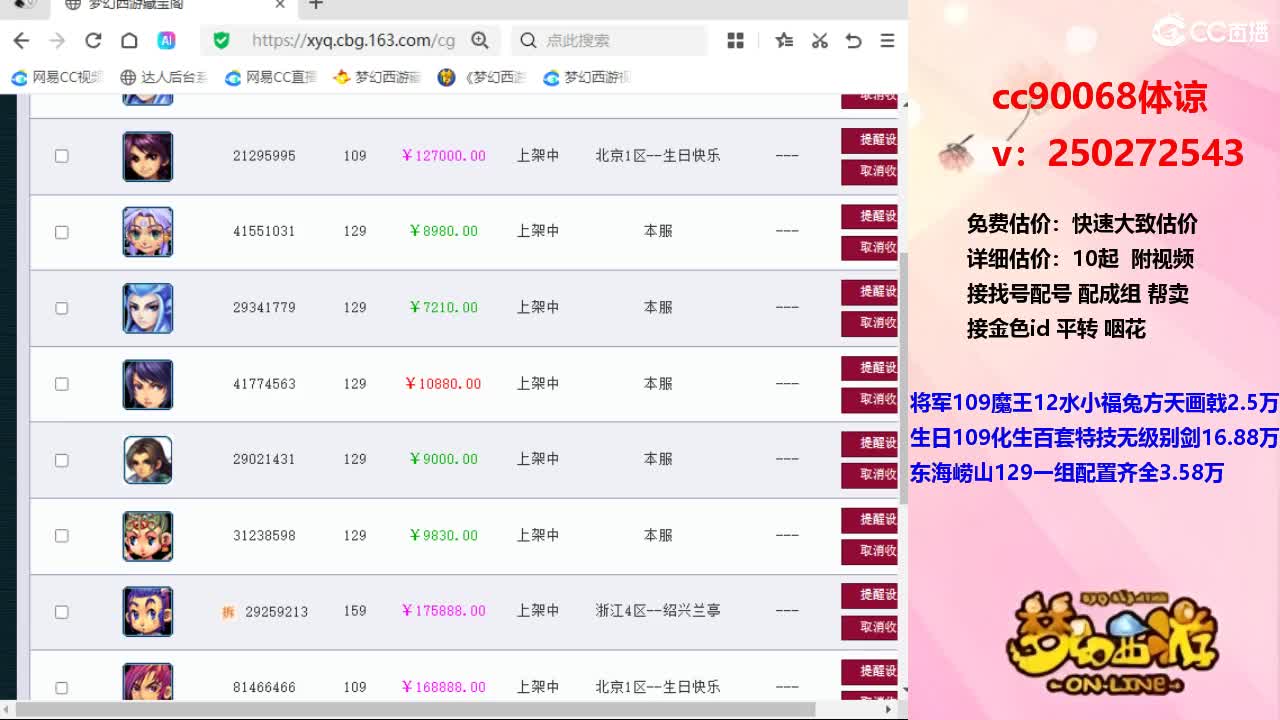Tick checkbox for item 31238598
1280x720 pixels.
coord(61,536)
